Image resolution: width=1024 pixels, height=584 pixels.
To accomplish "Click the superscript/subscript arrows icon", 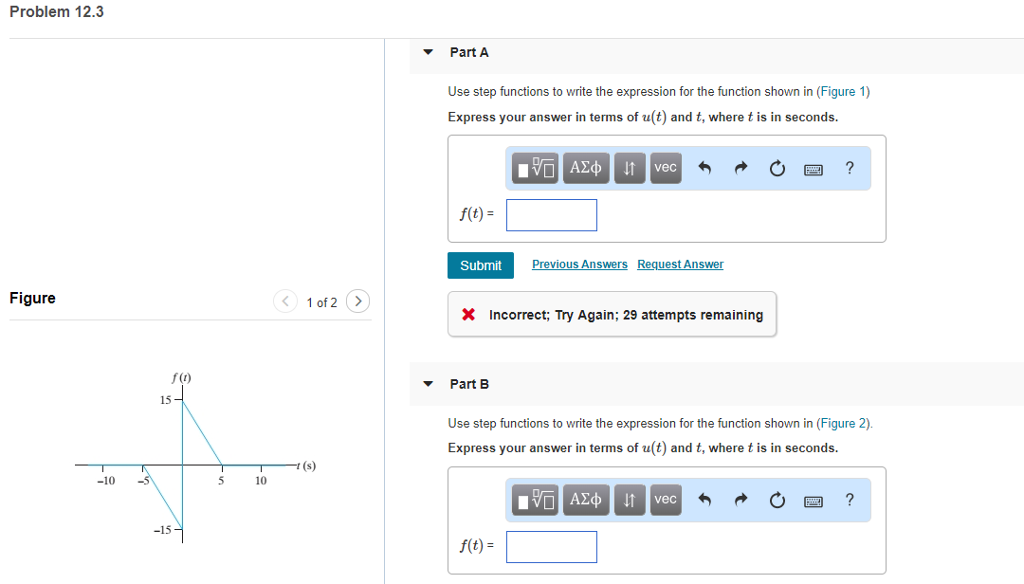I will [x=629, y=168].
